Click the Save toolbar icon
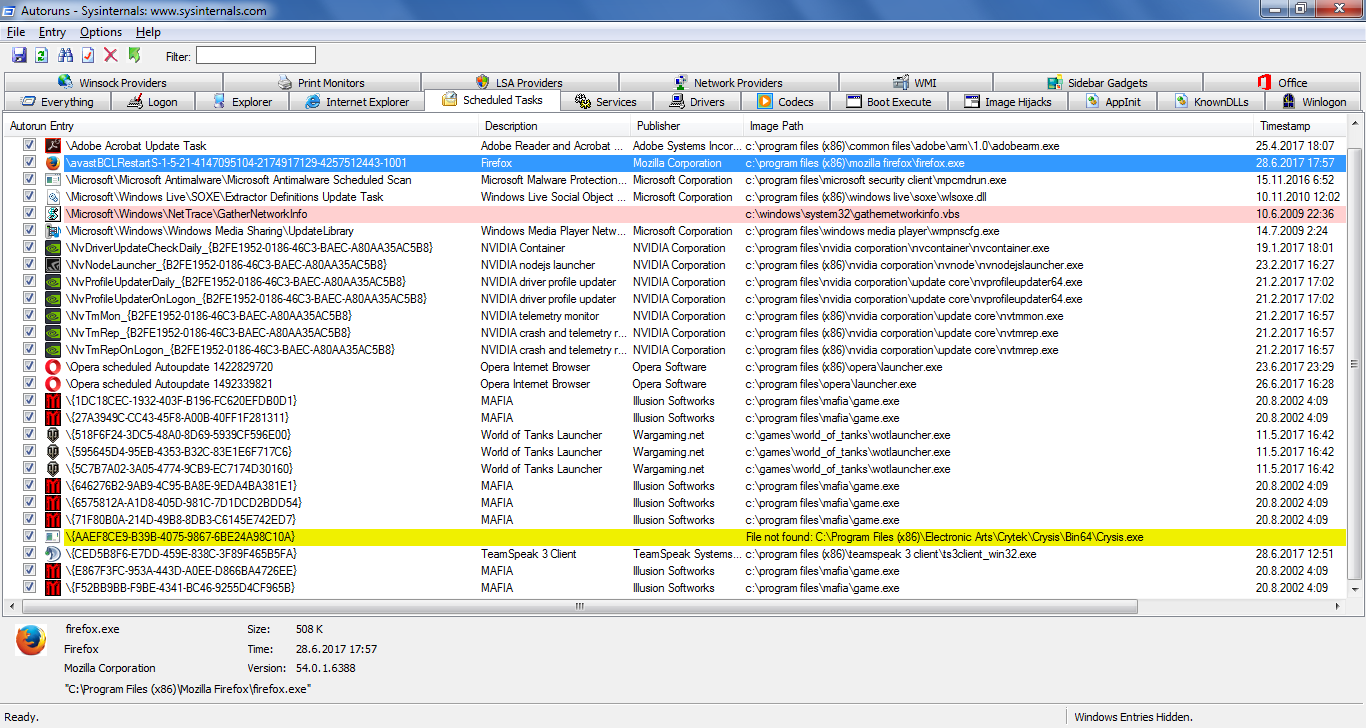Screen dimensions: 1366x728 [19, 56]
